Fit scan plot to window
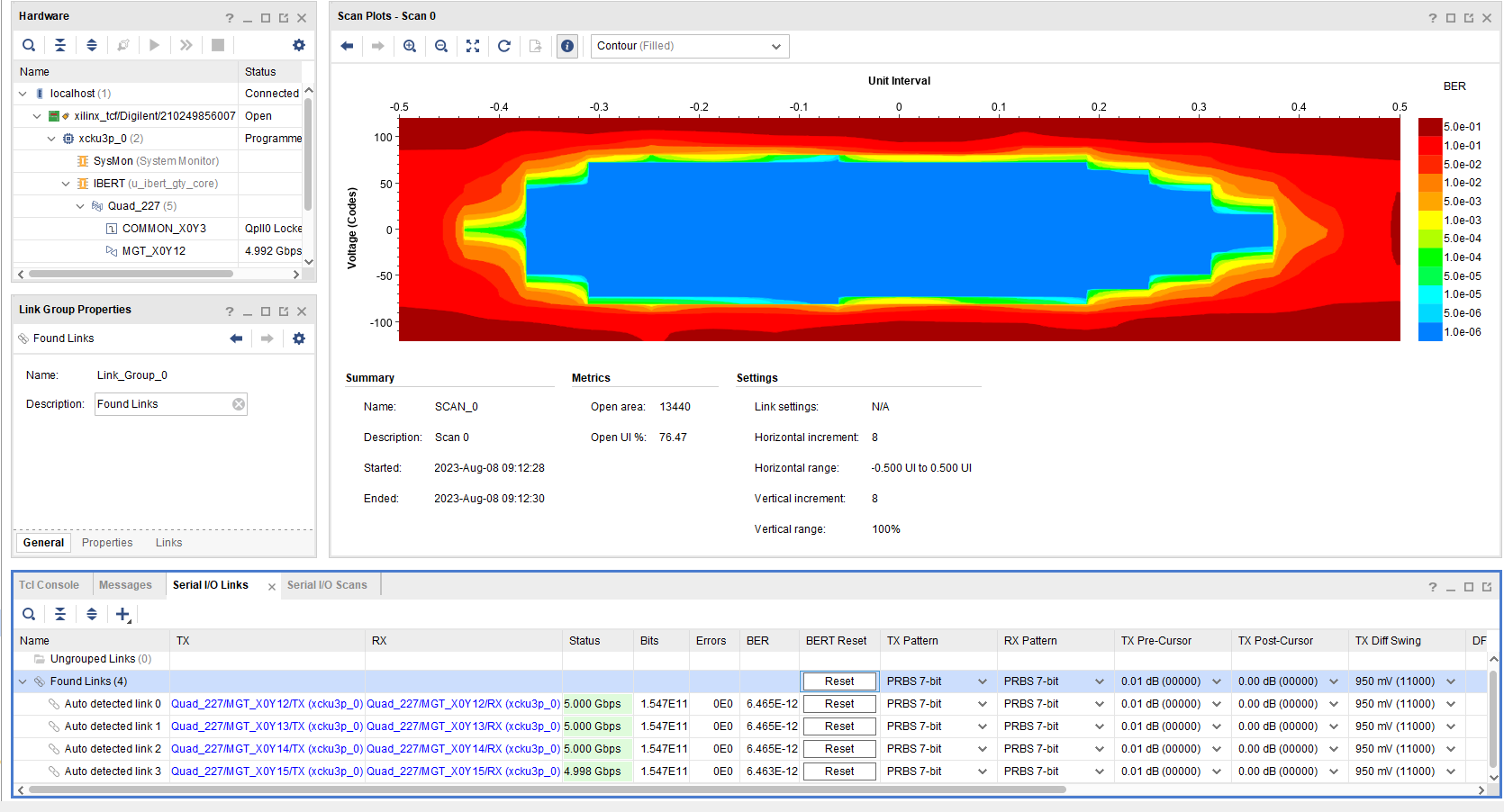 (x=473, y=46)
